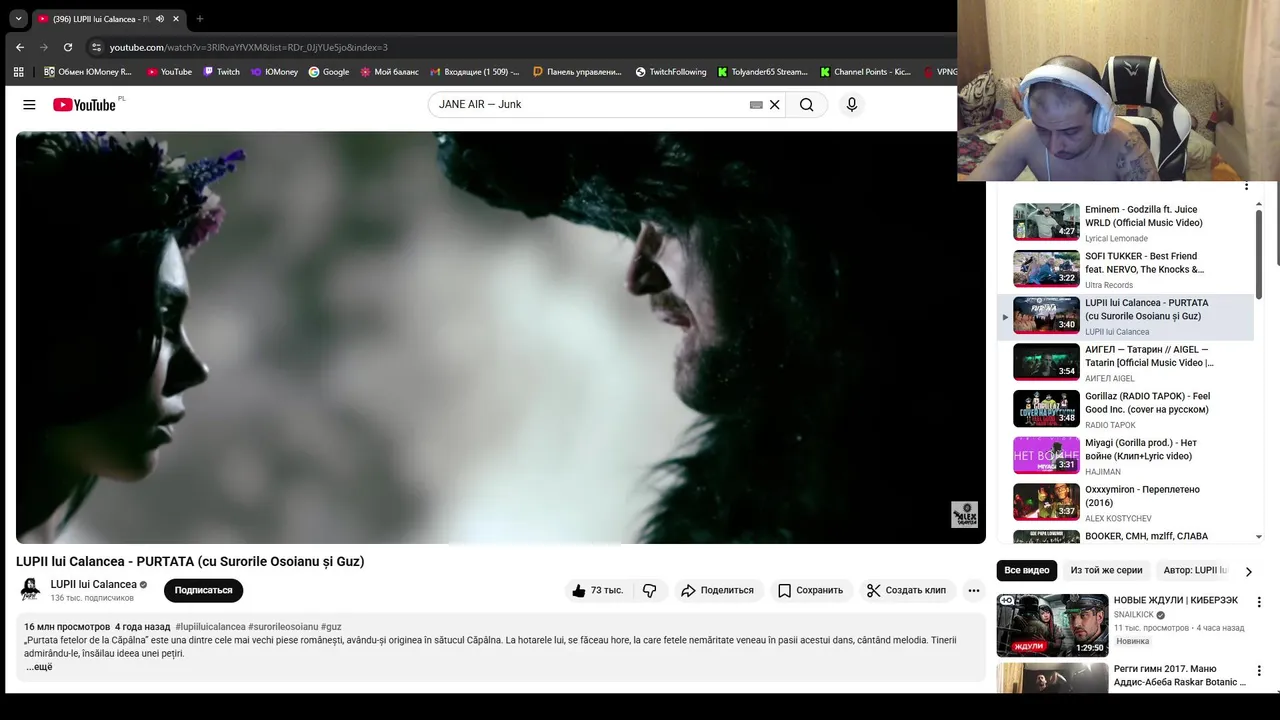Open the apps grid in bookmarks bar
Viewport: 1280px width, 720px height.
(18, 72)
